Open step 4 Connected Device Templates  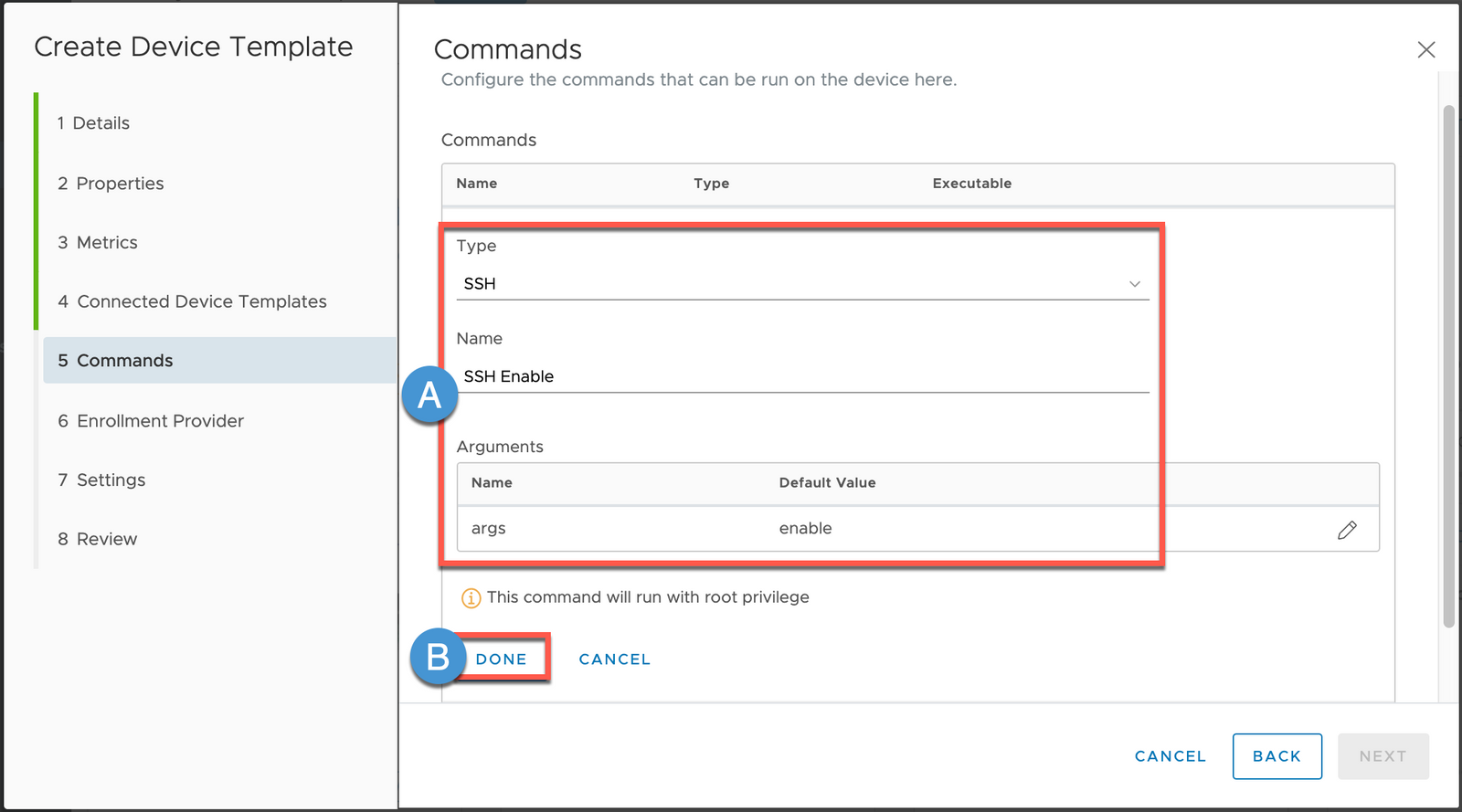(x=192, y=301)
